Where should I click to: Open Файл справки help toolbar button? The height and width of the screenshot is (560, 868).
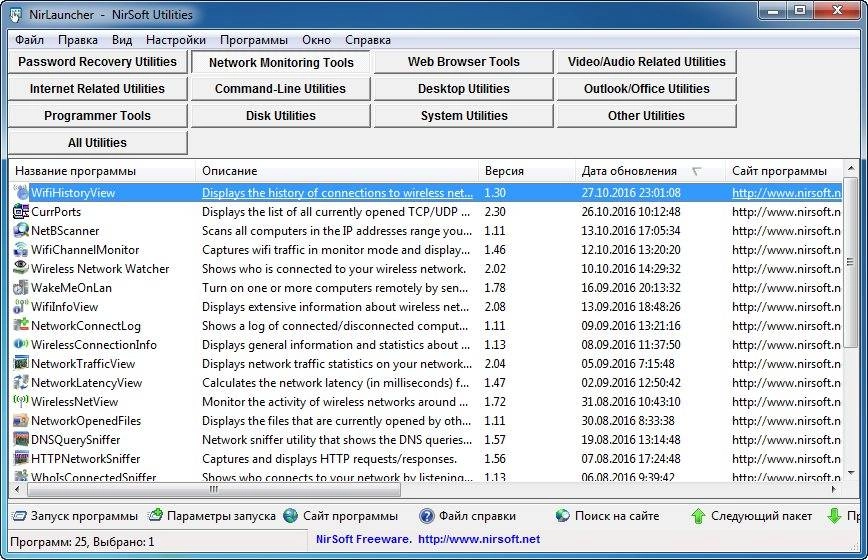coord(468,516)
